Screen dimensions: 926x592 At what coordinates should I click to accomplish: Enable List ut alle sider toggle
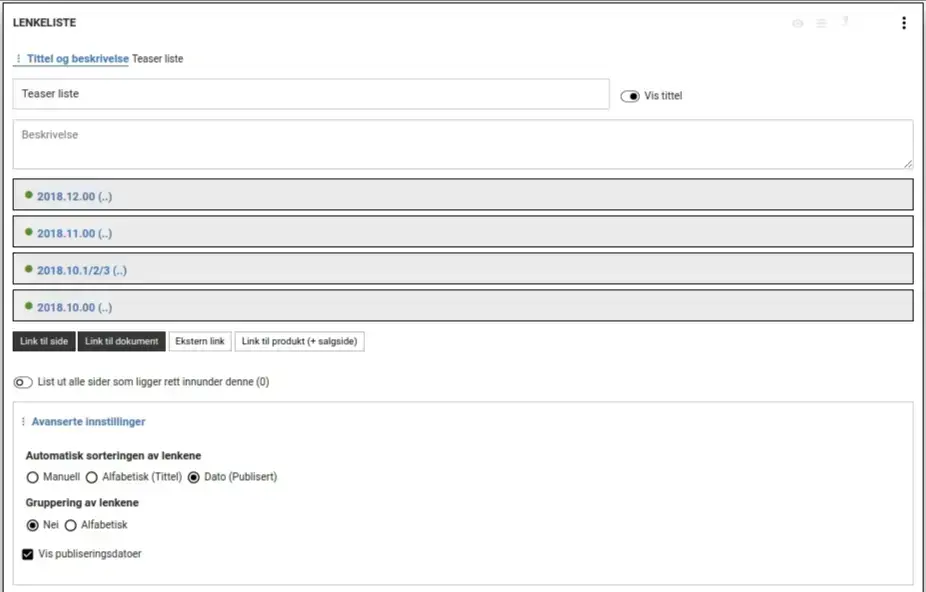pyautogui.click(x=23, y=382)
